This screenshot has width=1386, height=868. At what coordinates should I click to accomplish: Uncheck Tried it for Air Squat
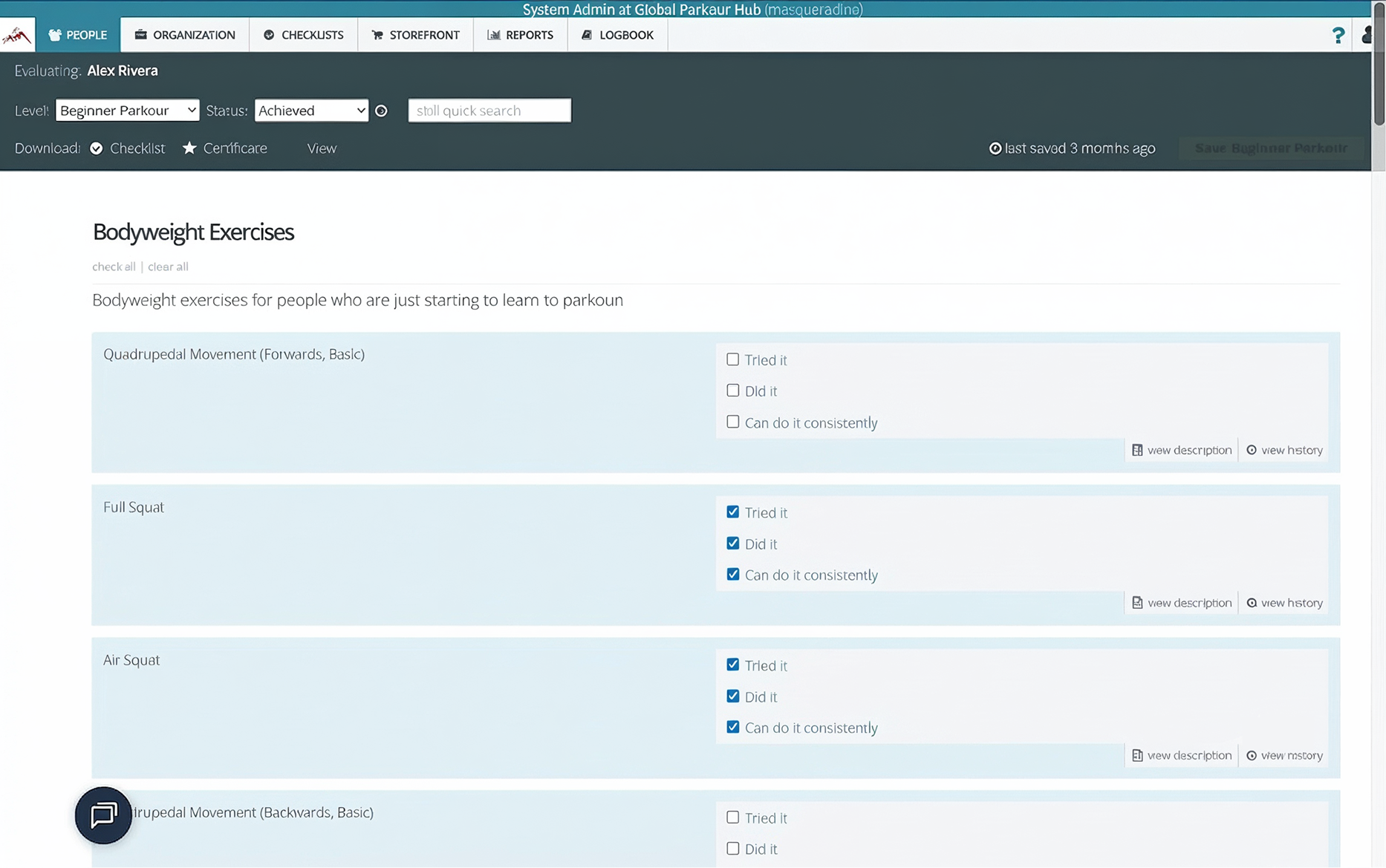pyautogui.click(x=733, y=665)
